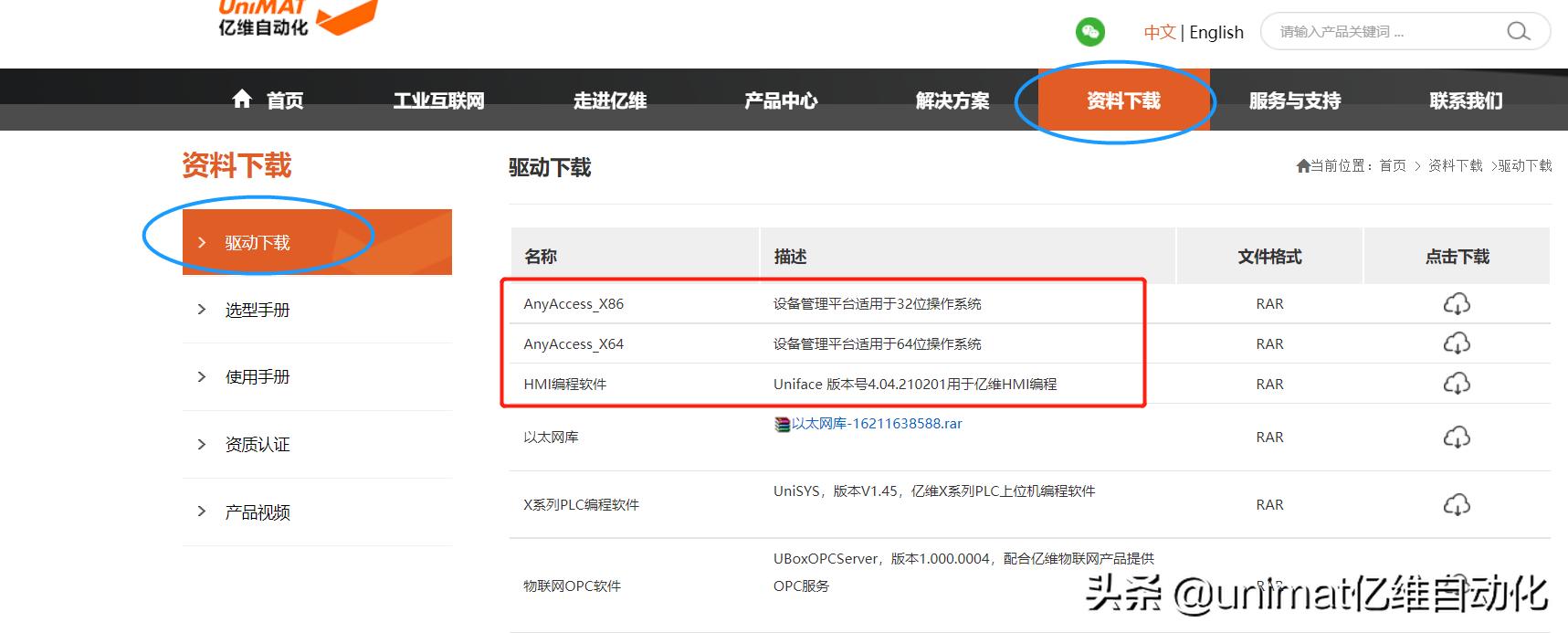Click the chevron beside 使用手册

click(x=202, y=376)
